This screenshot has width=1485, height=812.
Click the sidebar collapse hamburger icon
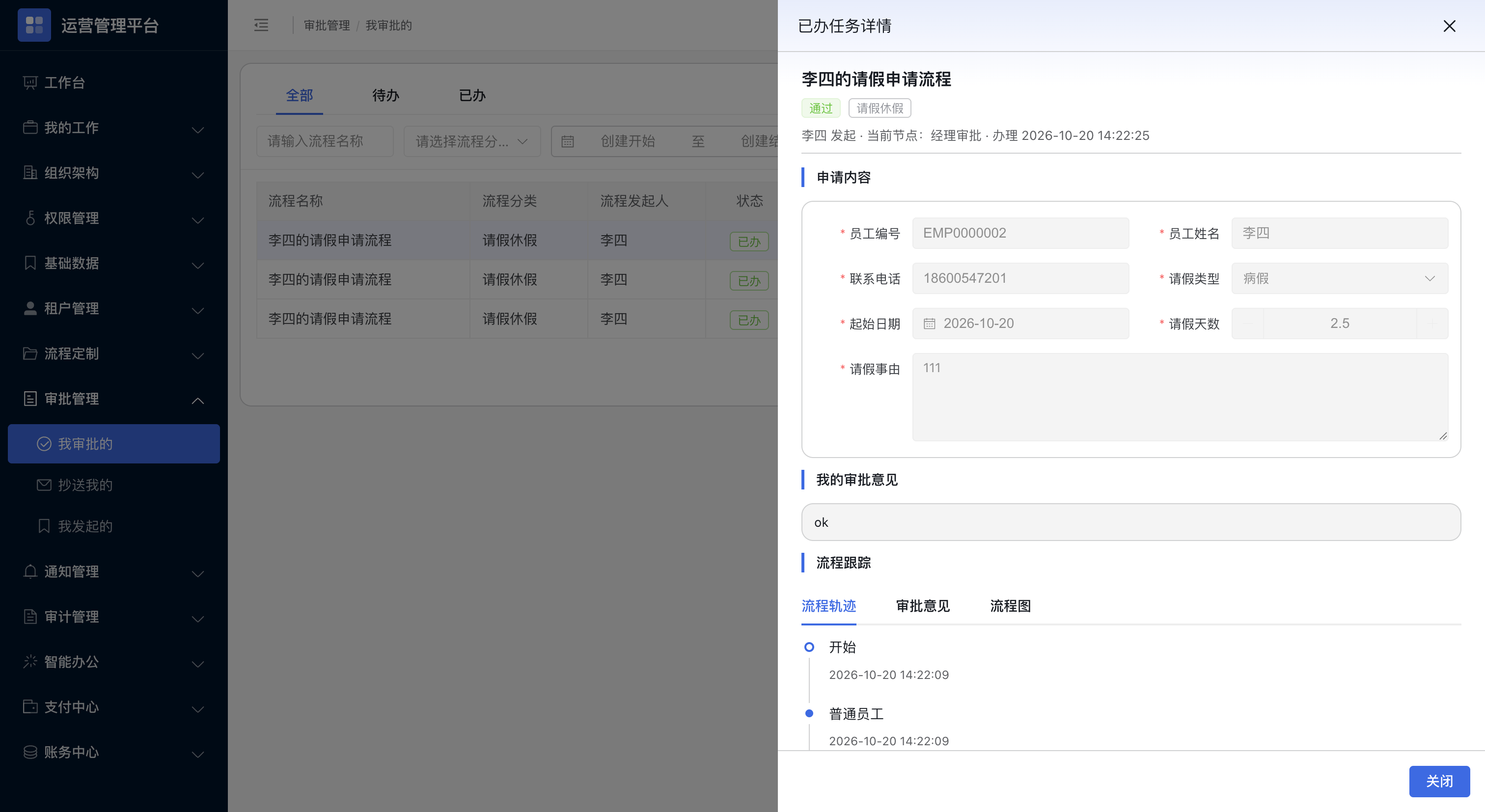coord(261,25)
